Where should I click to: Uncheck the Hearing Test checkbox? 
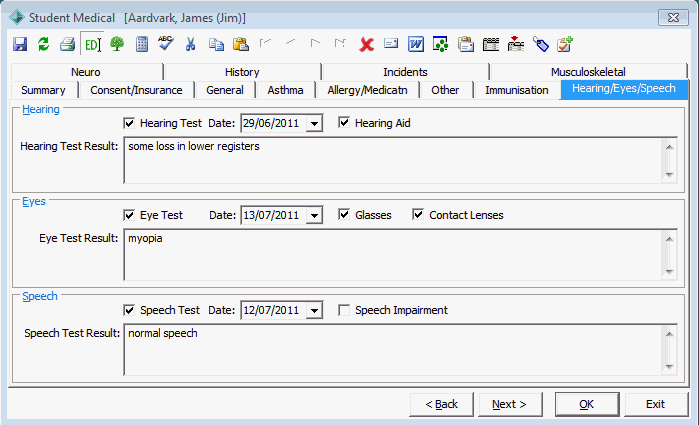129,123
